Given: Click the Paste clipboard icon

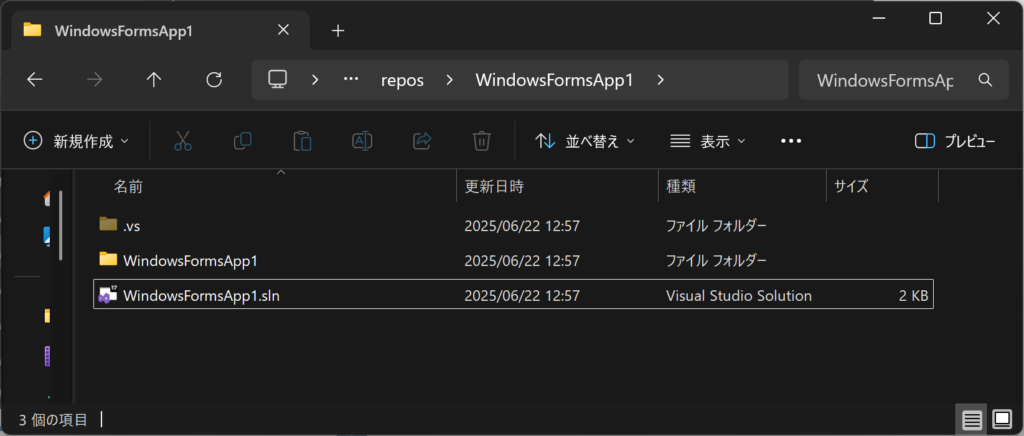Looking at the screenshot, I should (x=302, y=141).
